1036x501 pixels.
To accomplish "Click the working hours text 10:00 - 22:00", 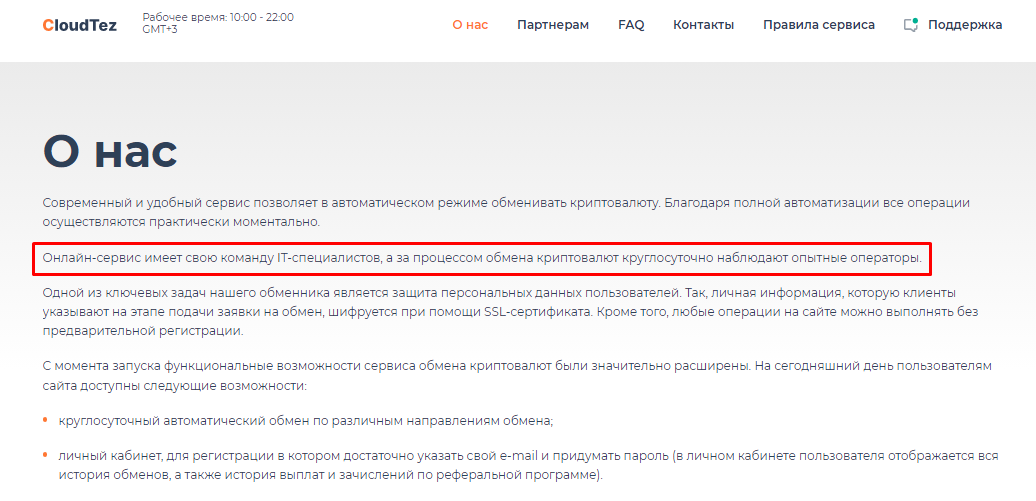I will [x=262, y=17].
